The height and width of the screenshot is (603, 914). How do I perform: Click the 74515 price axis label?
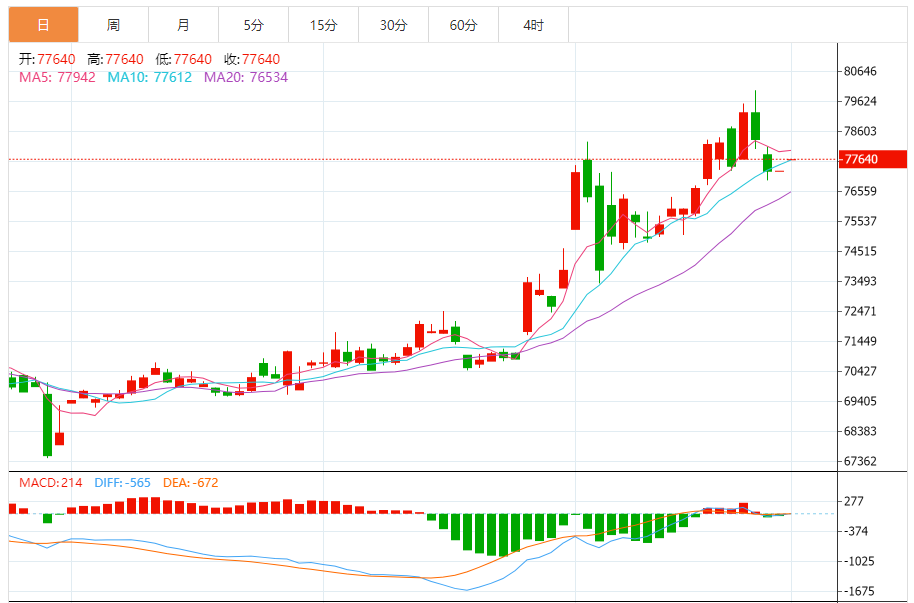860,251
